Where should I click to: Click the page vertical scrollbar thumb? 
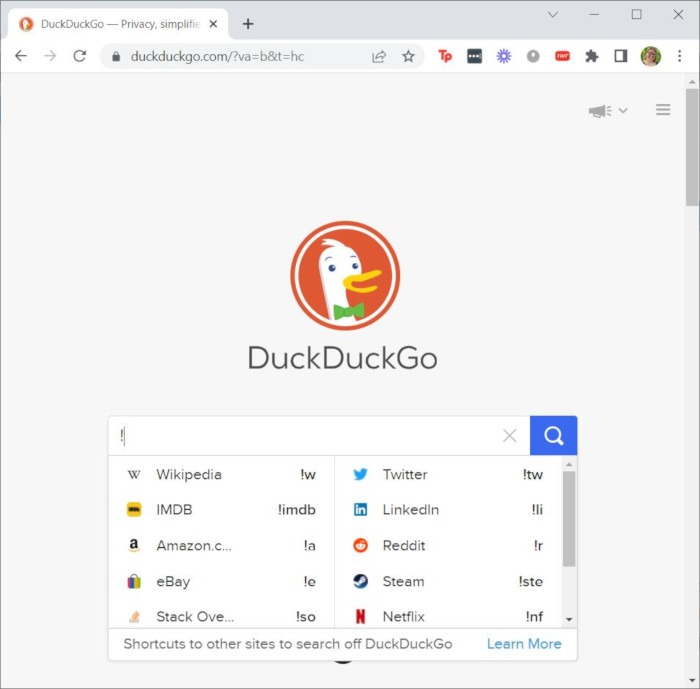pos(692,147)
